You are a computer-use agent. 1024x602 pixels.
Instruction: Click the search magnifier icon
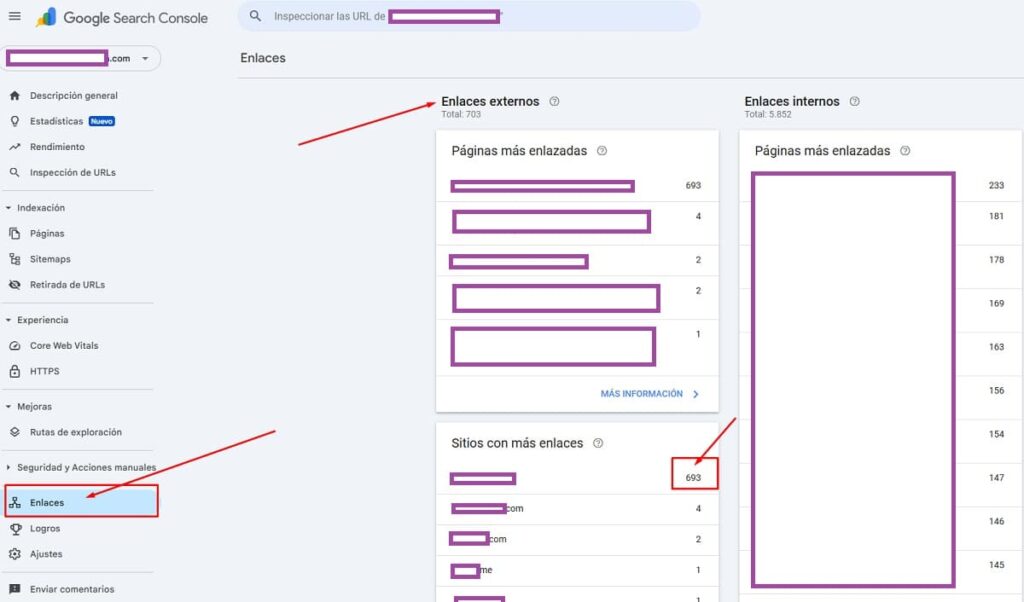pyautogui.click(x=256, y=16)
